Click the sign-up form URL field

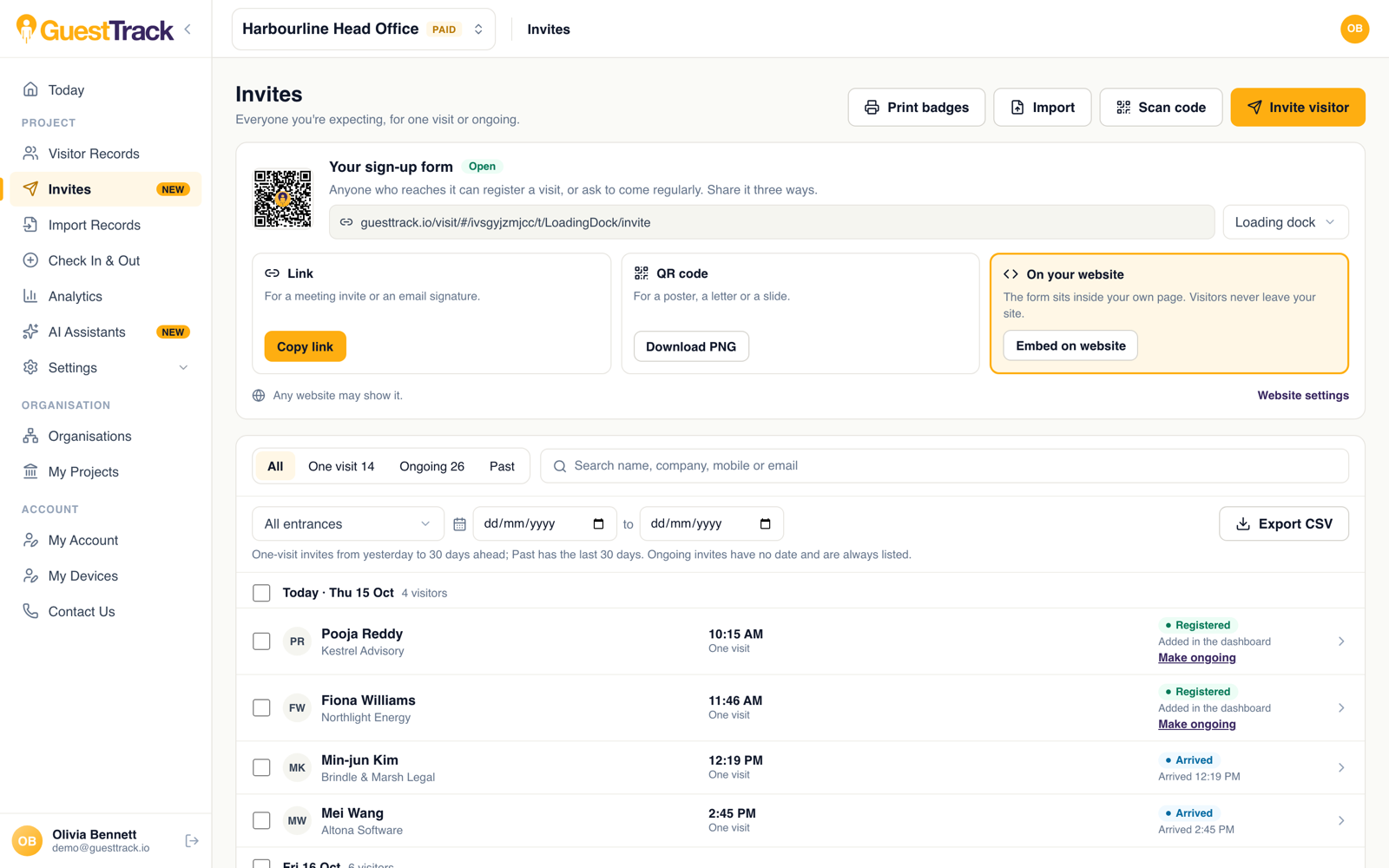(x=772, y=222)
